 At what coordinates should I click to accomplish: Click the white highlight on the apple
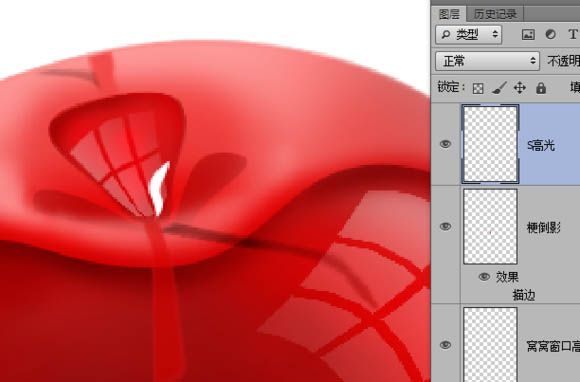159,189
